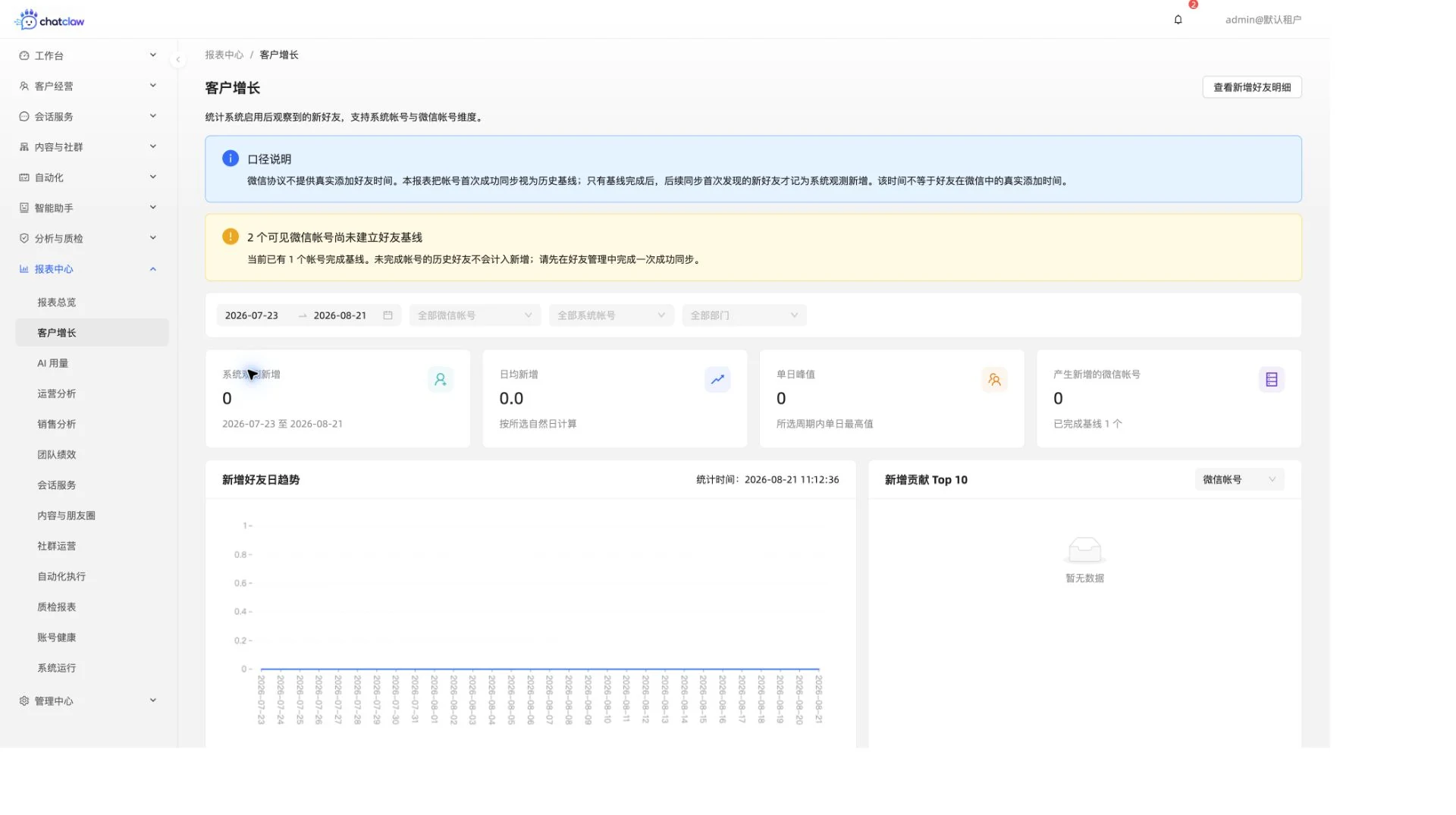Click the 自动化 sidebar icon
1456x815 pixels.
(24, 177)
